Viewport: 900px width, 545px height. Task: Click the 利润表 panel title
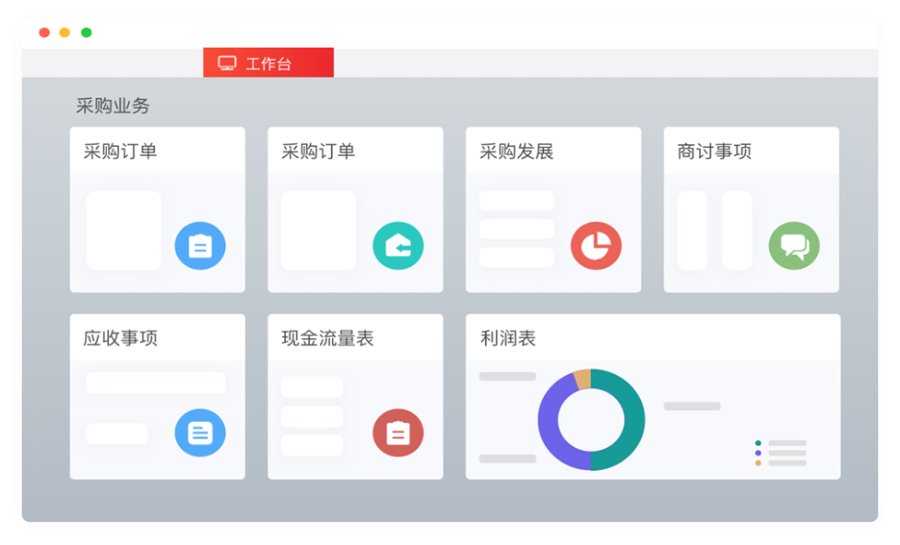tap(508, 339)
